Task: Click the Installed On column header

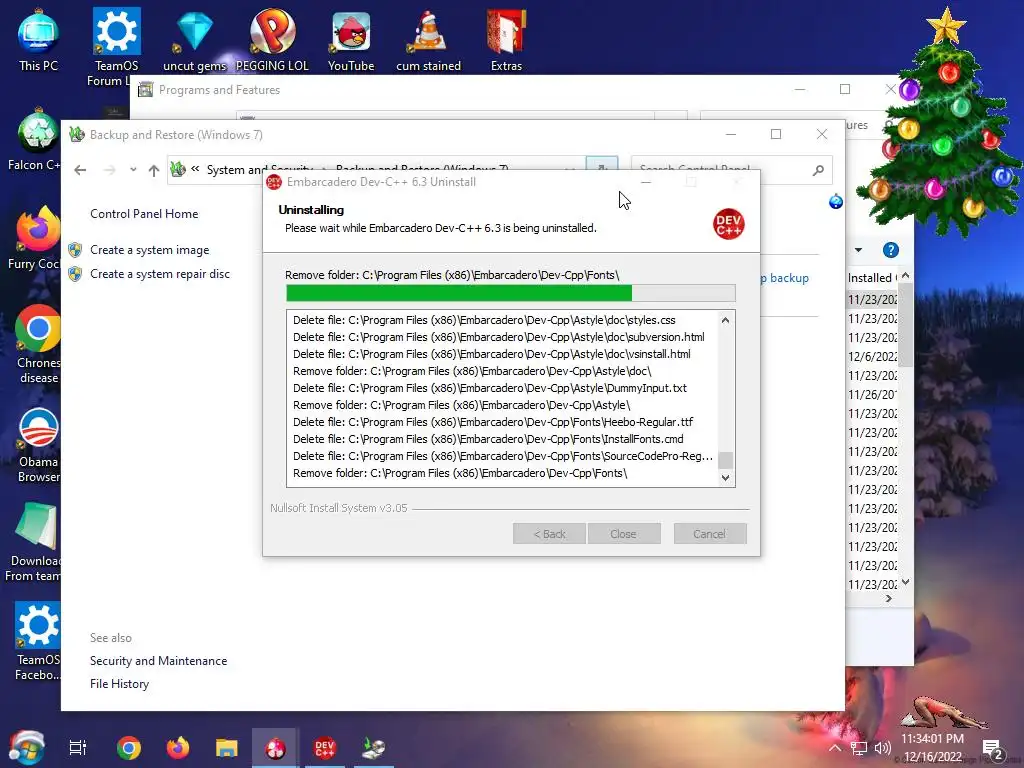Action: coord(872,278)
